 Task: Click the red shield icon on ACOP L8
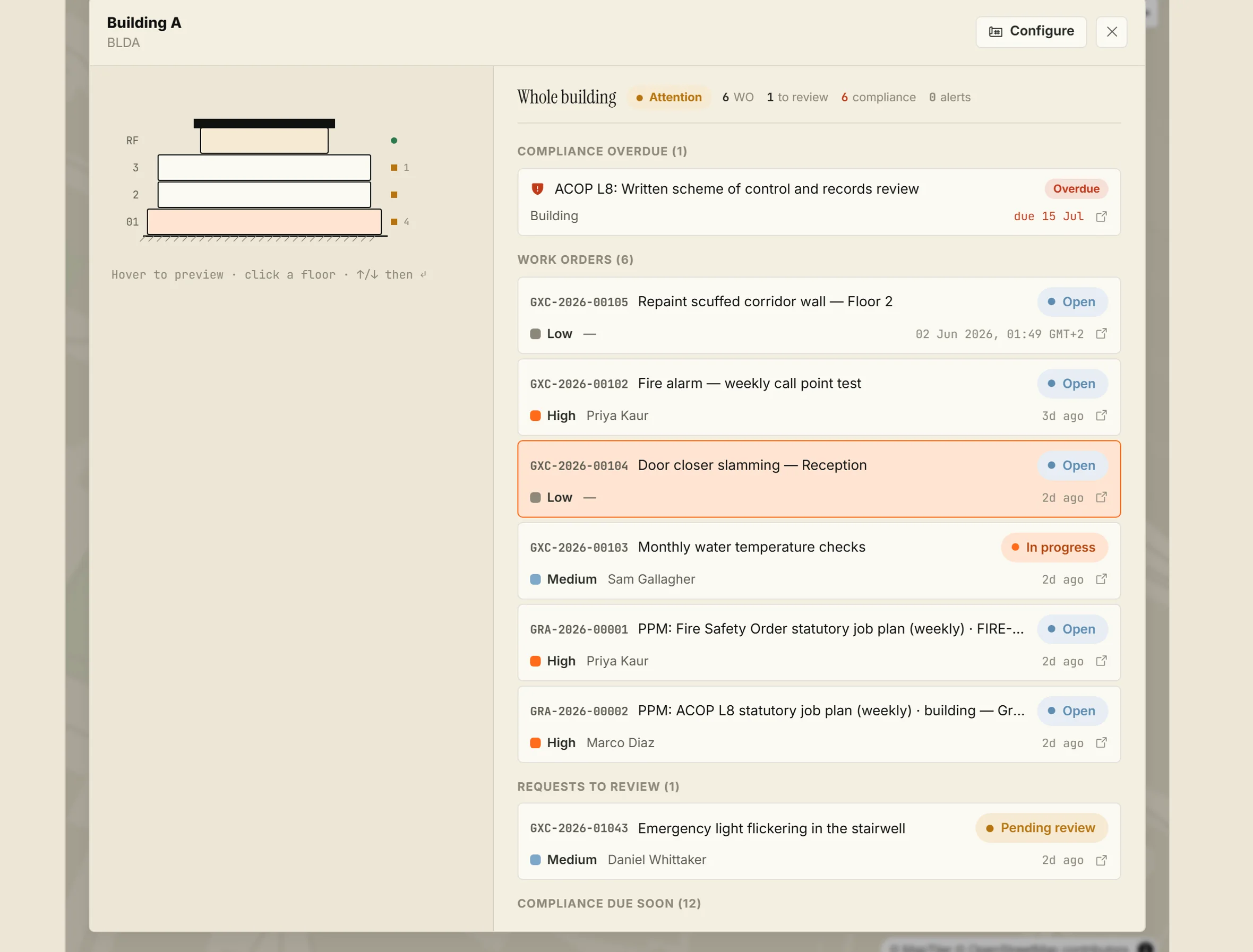pos(537,189)
